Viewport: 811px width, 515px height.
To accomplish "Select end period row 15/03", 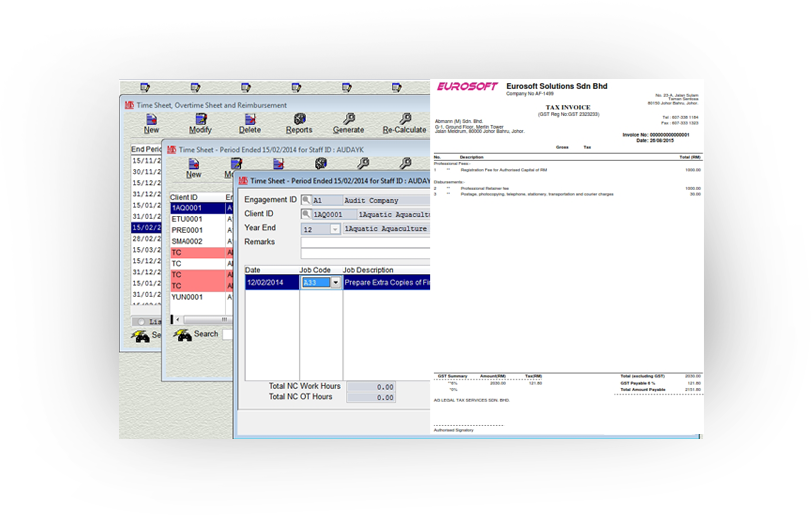I will [x=146, y=250].
